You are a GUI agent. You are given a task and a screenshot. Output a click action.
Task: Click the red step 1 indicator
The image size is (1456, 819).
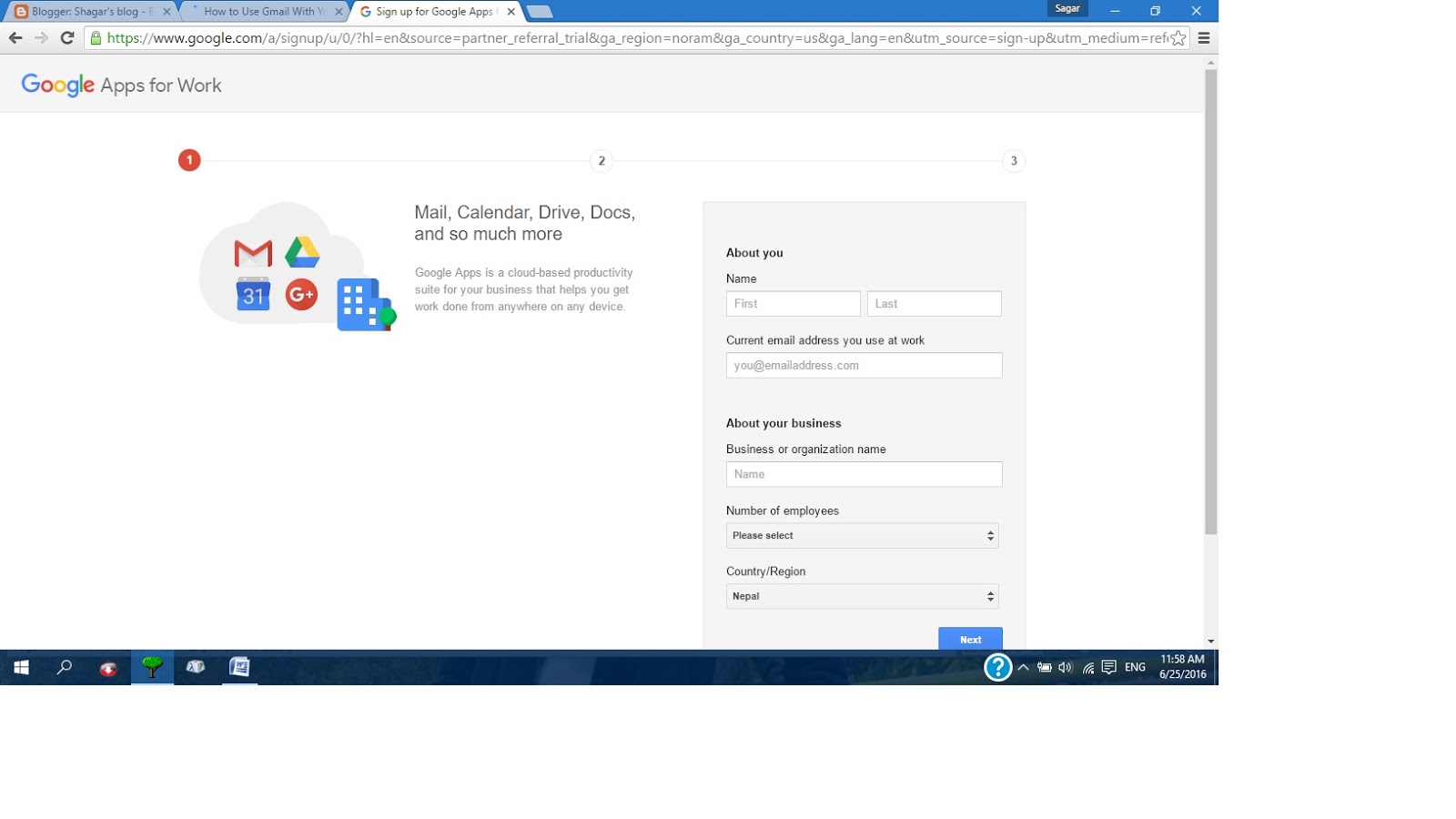point(189,160)
